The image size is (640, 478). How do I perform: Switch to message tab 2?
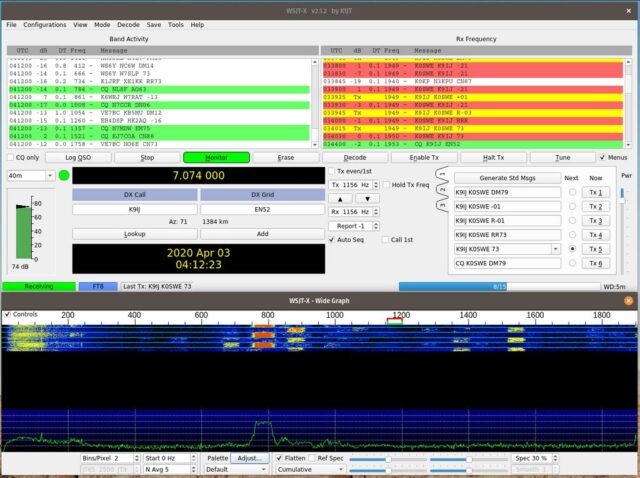pyautogui.click(x=442, y=190)
